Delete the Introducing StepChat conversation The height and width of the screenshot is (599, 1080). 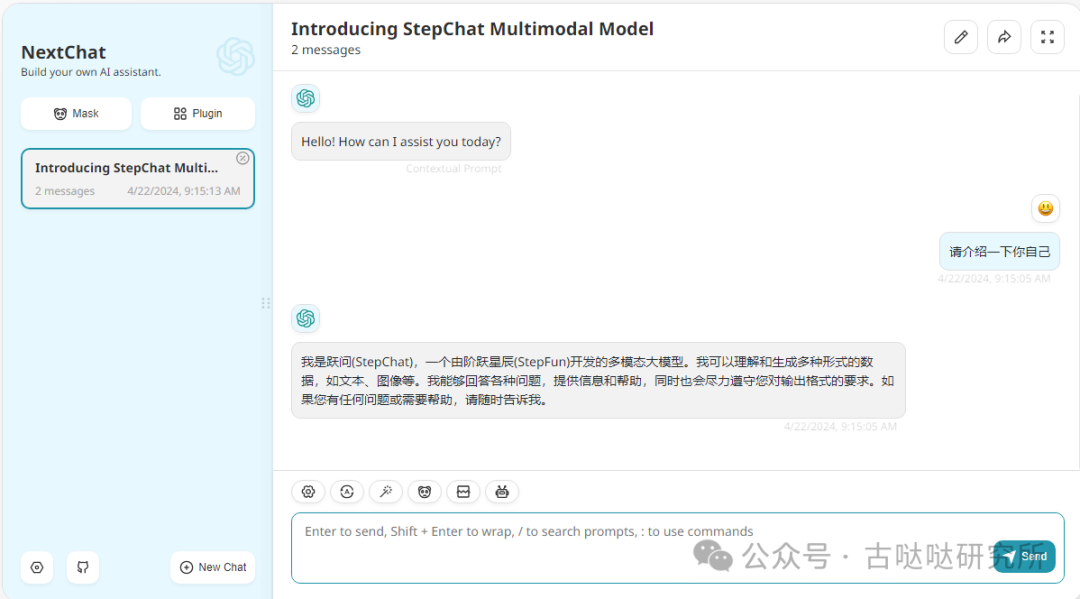pyautogui.click(x=242, y=158)
